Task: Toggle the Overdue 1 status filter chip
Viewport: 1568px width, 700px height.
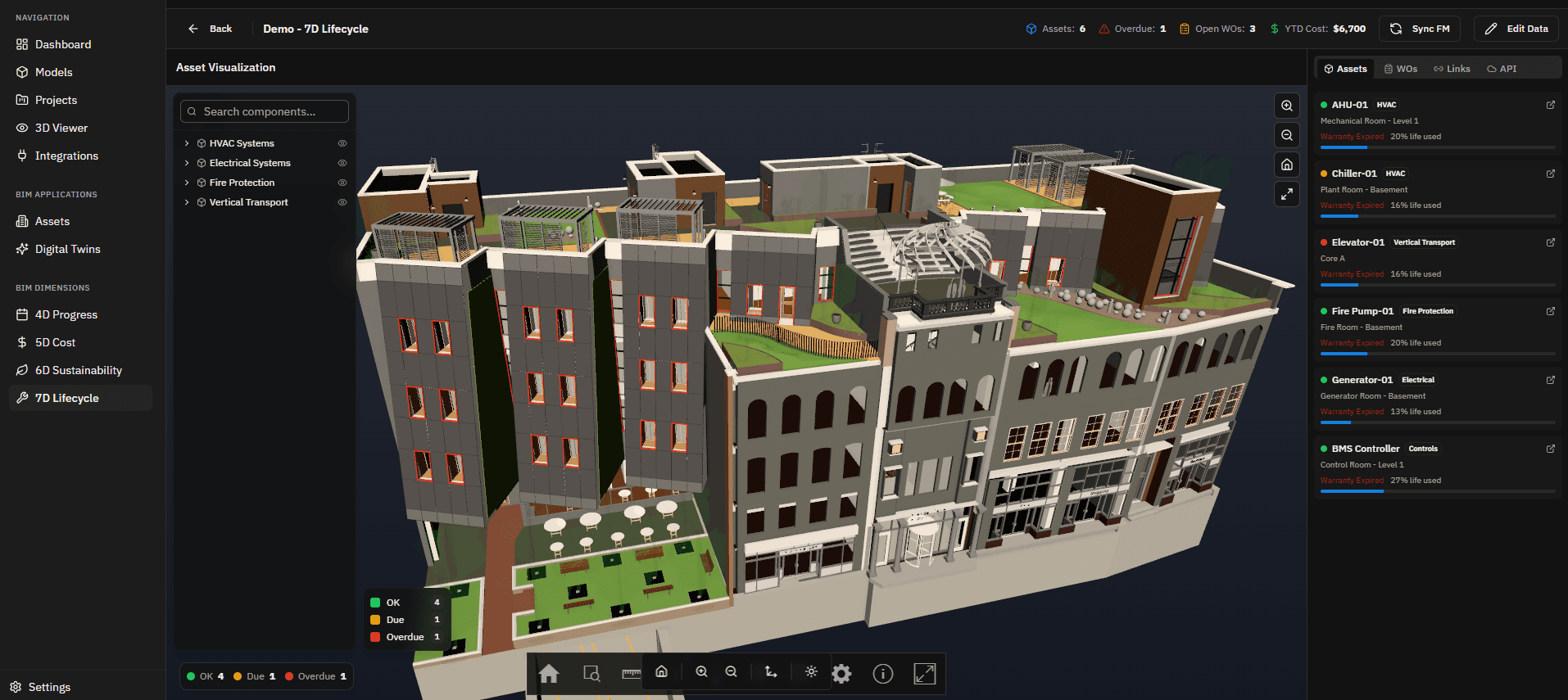Action: [316, 676]
